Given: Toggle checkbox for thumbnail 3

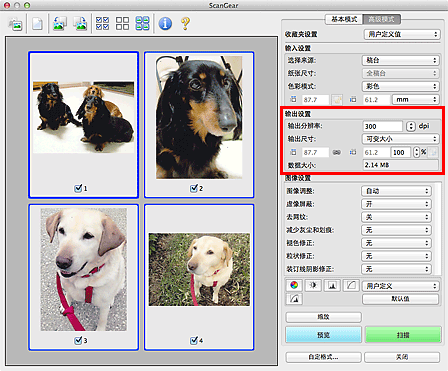Looking at the screenshot, I should coord(78,340).
